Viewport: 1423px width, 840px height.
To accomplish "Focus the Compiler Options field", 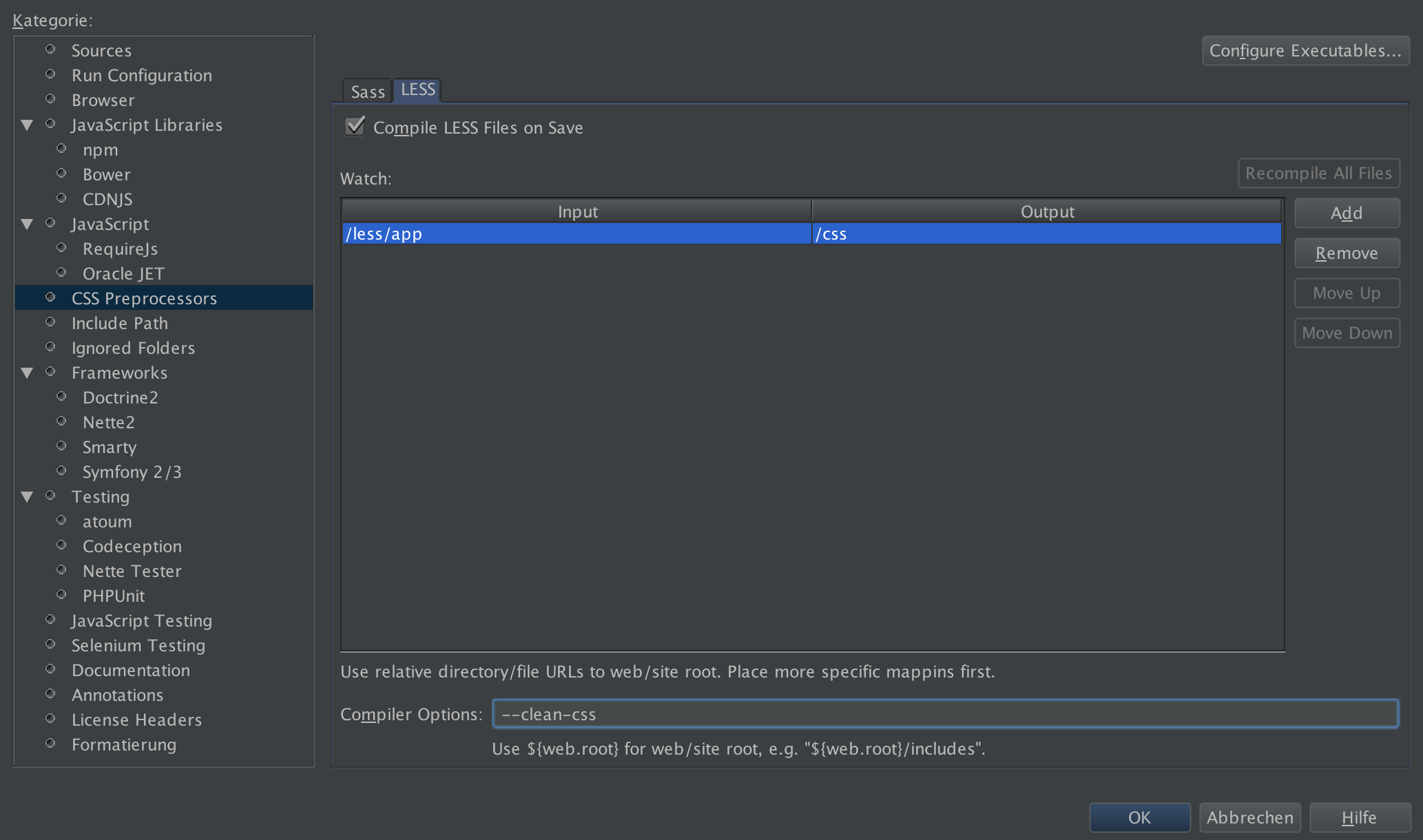I will 945,714.
